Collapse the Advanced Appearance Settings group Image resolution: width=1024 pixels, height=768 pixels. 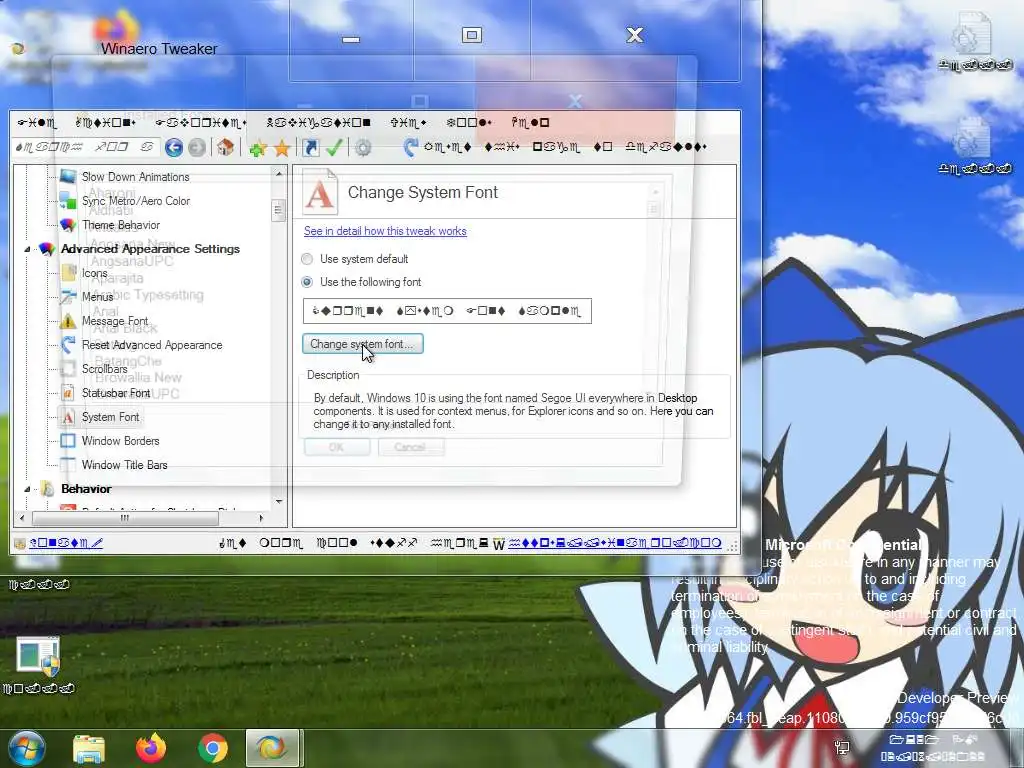tap(27, 249)
